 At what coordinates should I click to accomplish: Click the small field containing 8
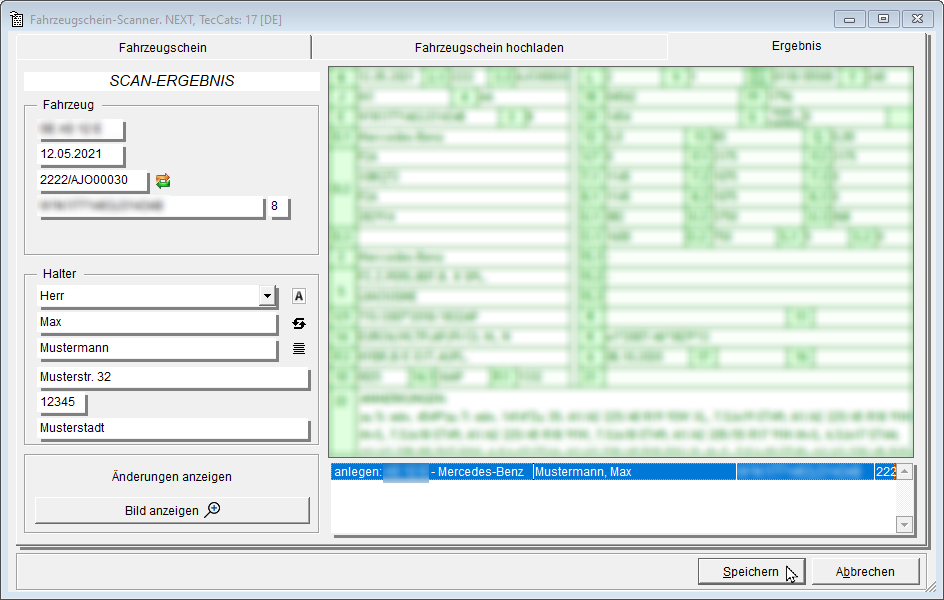279,206
